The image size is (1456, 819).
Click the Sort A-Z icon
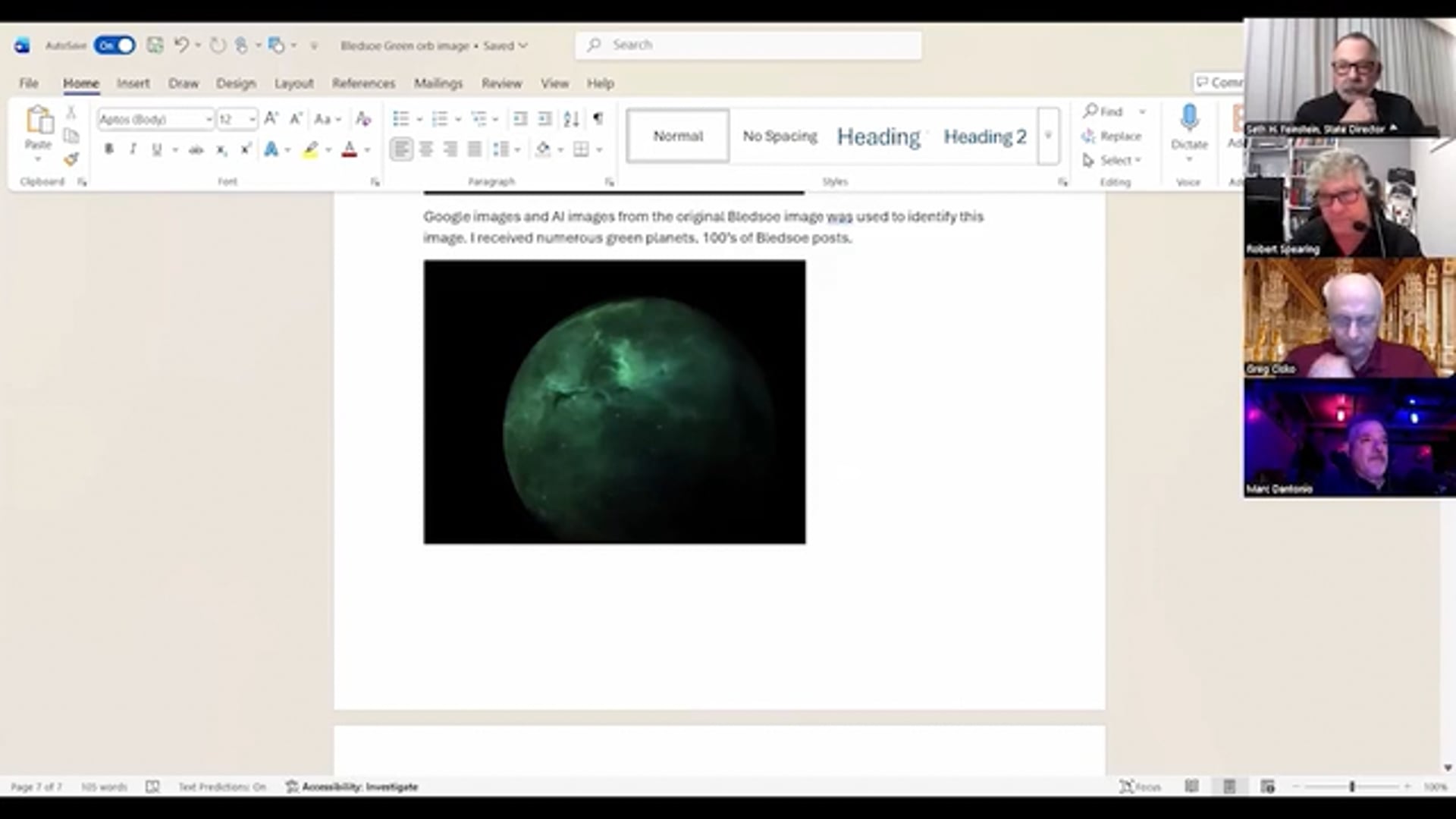pos(572,118)
